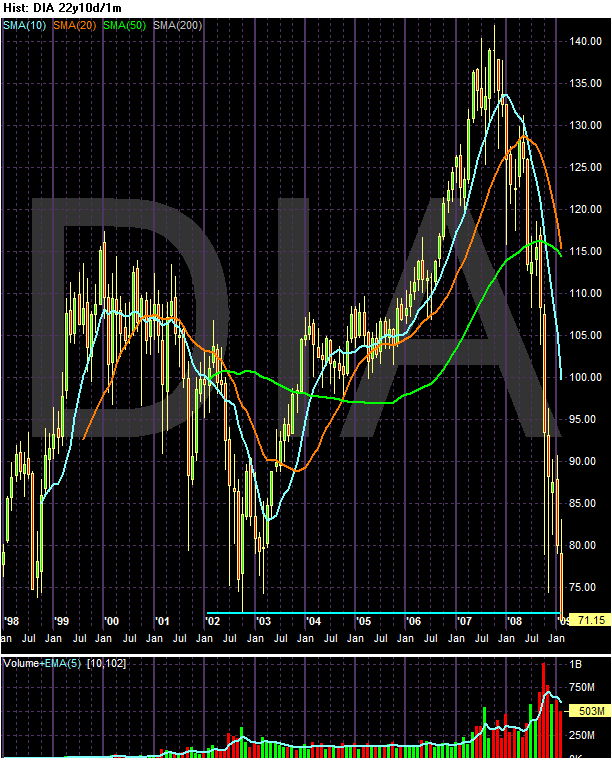Click the '02 year marker on time axis

pos(213,621)
